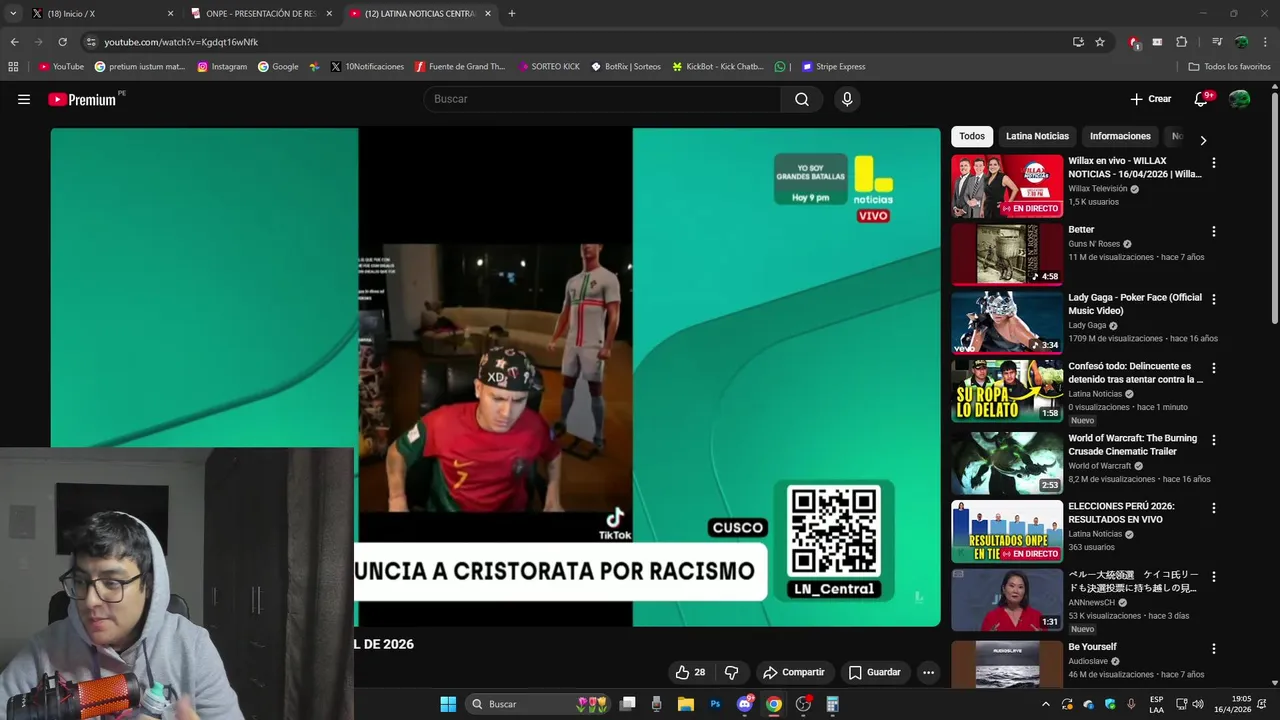The width and height of the screenshot is (1280, 720).
Task: Click the Crear button
Action: pyautogui.click(x=1150, y=99)
